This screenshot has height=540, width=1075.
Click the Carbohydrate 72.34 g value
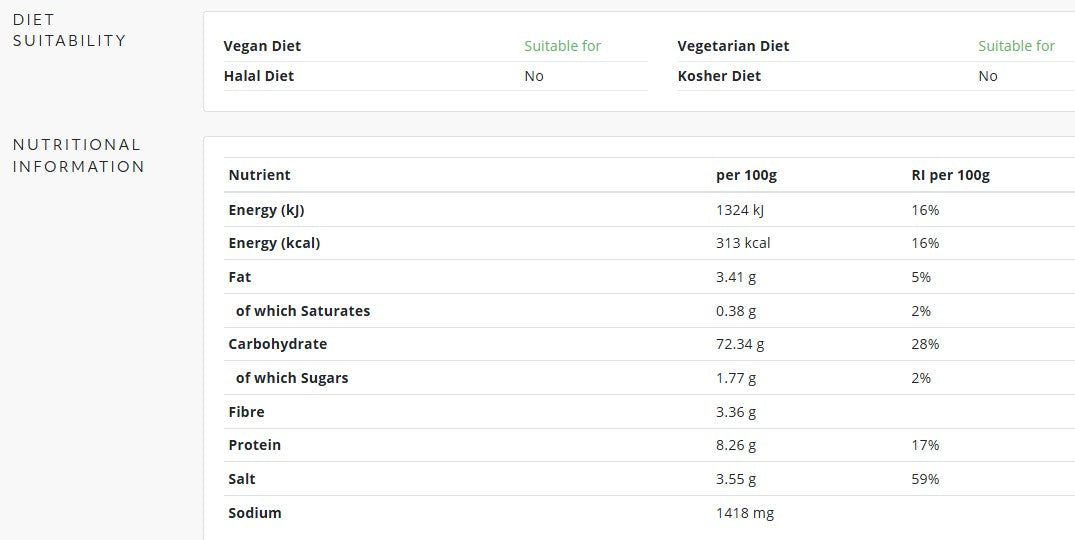tap(740, 344)
